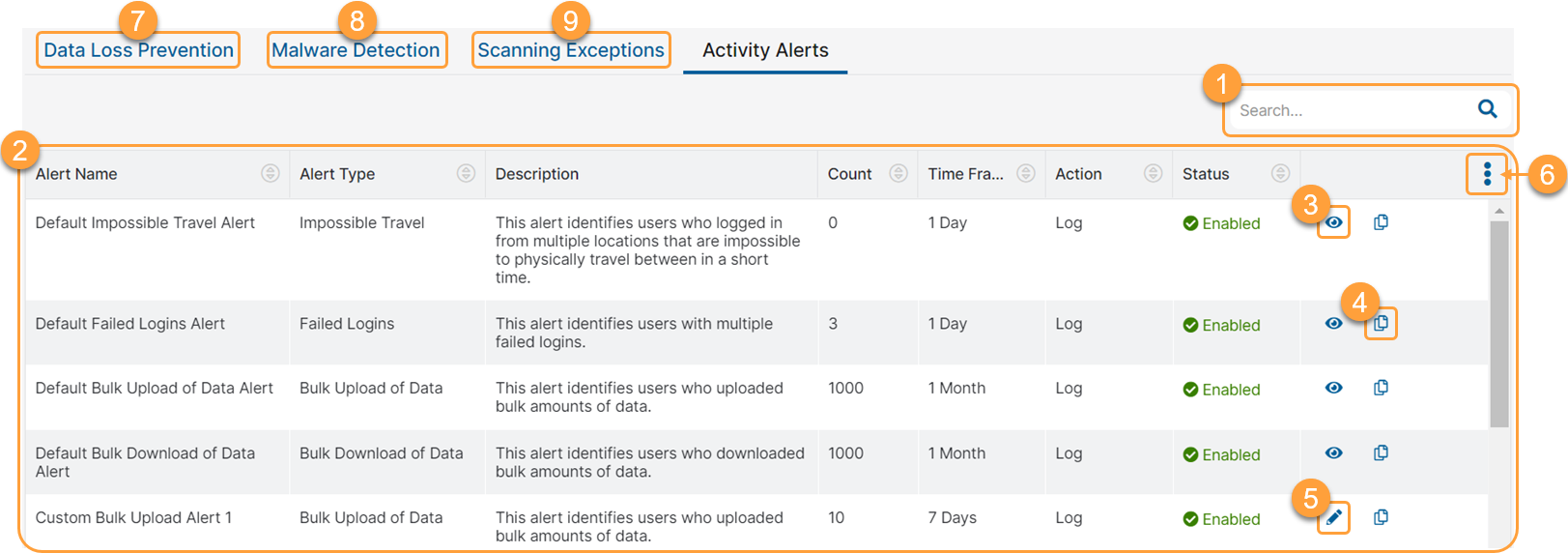Click the search magnifier icon

point(1487,109)
